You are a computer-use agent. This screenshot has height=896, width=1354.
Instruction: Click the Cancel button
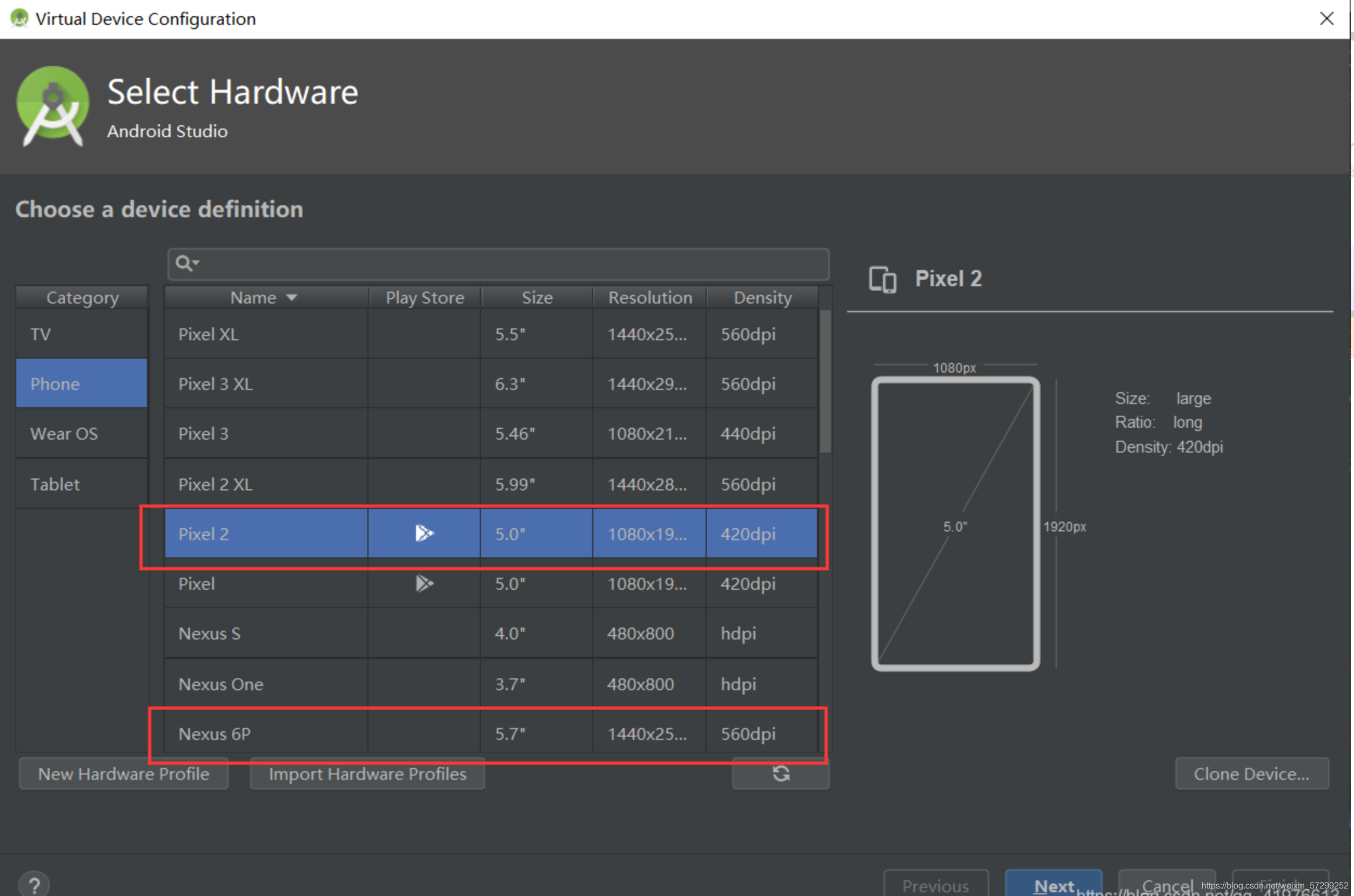tap(1167, 884)
